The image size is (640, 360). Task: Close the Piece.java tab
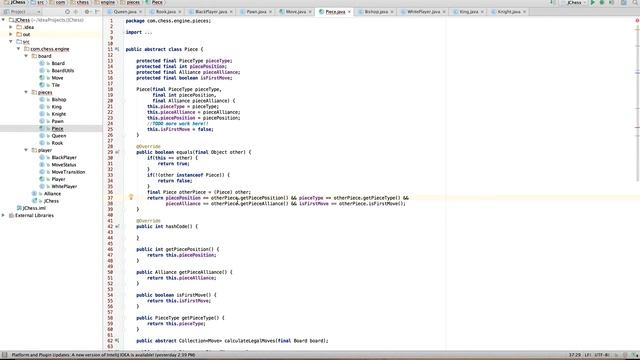pyautogui.click(x=349, y=12)
